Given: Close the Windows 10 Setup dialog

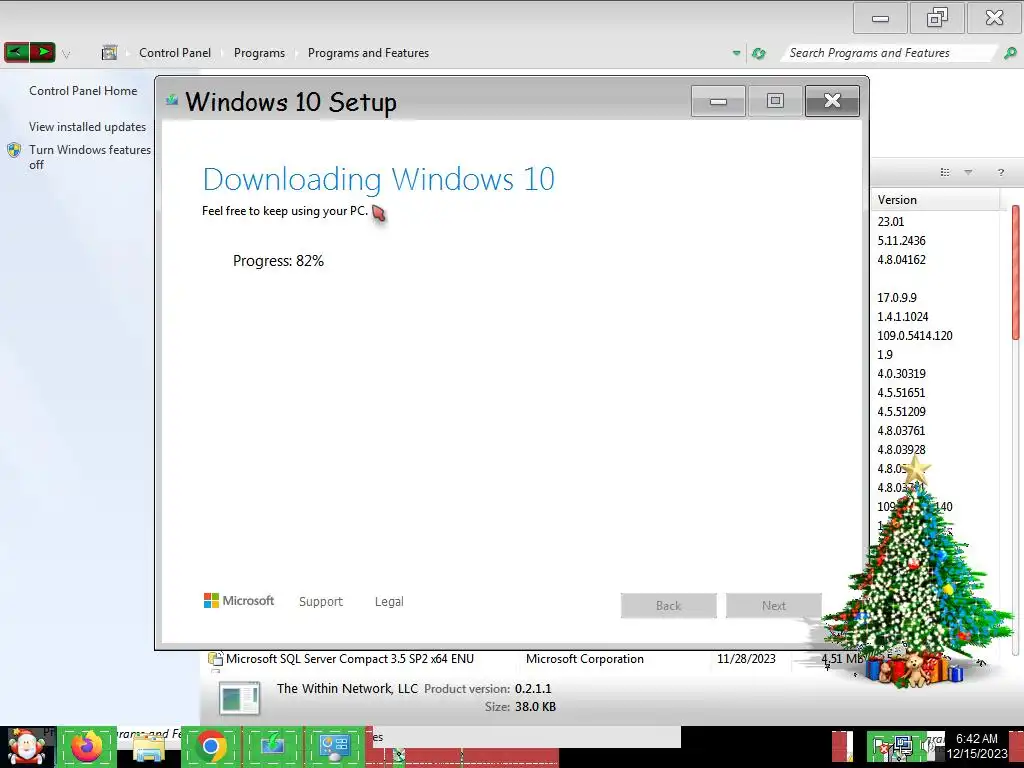Looking at the screenshot, I should tap(832, 101).
